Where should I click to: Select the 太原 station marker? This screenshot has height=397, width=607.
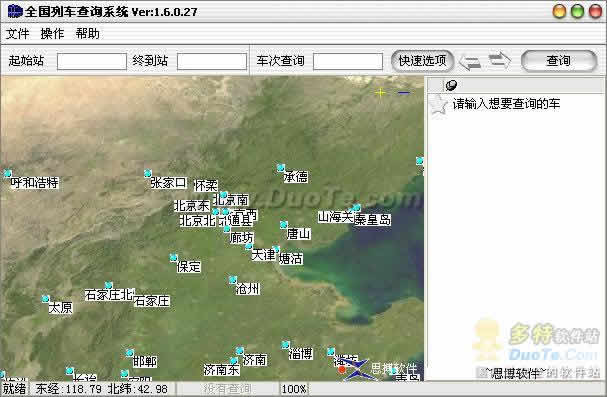tap(46, 299)
